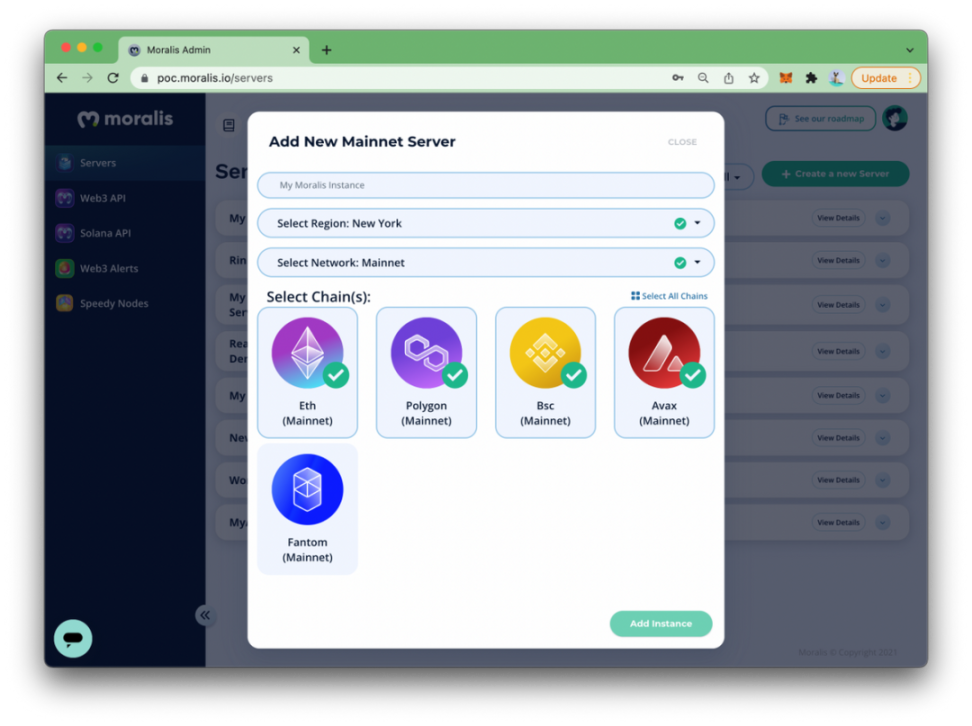This screenshot has width=972, height=726.
Task: Toggle the Polygon (Mainnet) chain selection
Action: click(x=426, y=372)
